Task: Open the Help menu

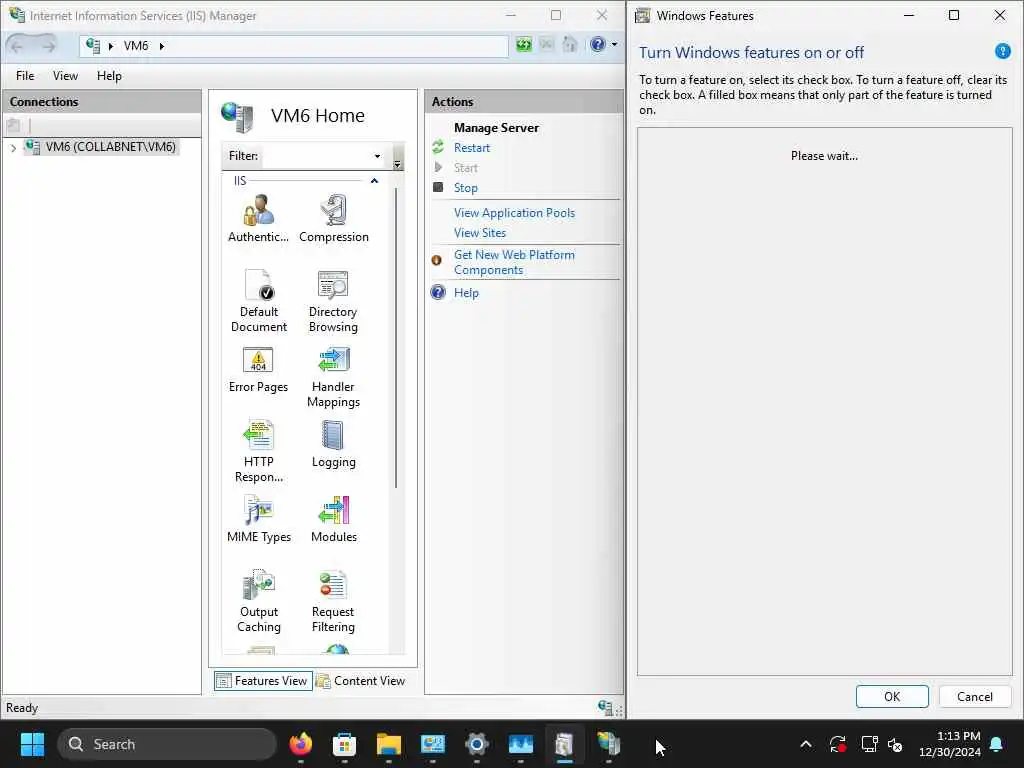Action: point(109,76)
